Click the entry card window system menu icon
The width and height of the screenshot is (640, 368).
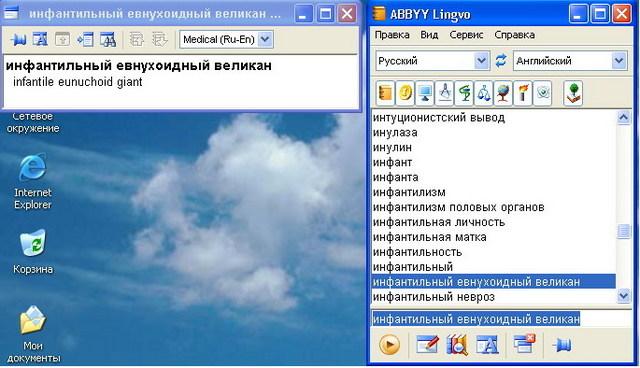click(x=11, y=13)
